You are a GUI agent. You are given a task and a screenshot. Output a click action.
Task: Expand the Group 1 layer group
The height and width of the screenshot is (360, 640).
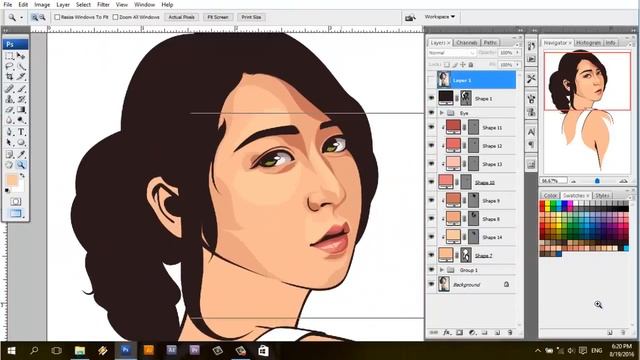[x=442, y=270]
